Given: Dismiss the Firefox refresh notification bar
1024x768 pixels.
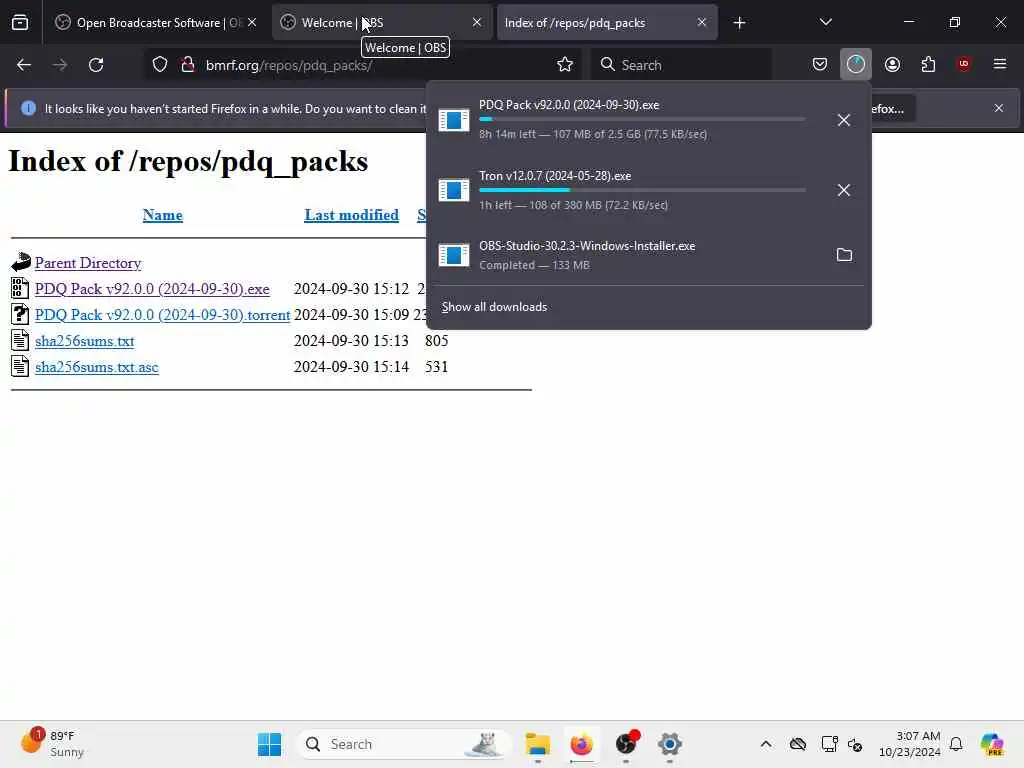Looking at the screenshot, I should 999,108.
